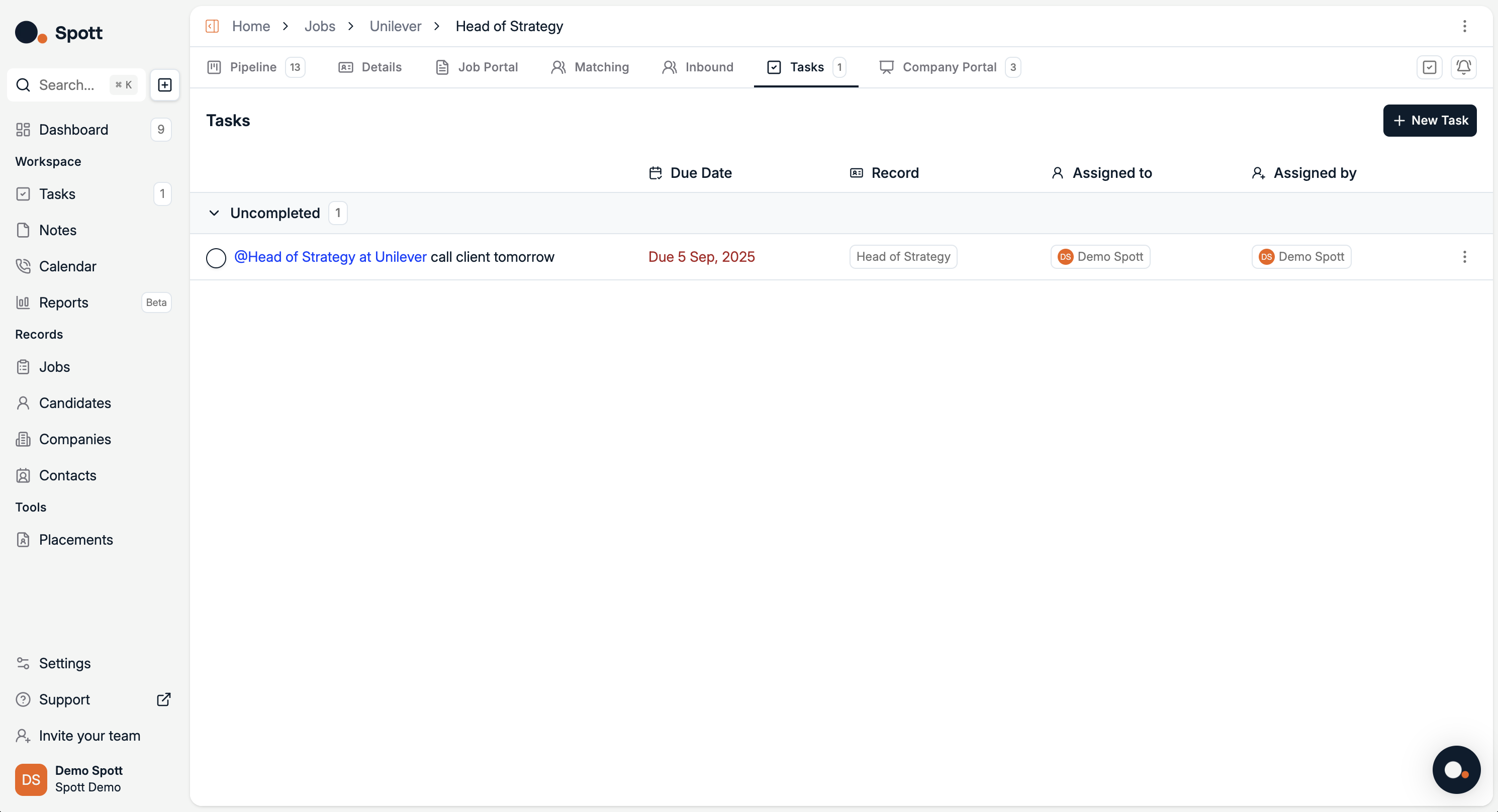Click Invite your team
The width and height of the screenshot is (1498, 812).
click(93, 736)
